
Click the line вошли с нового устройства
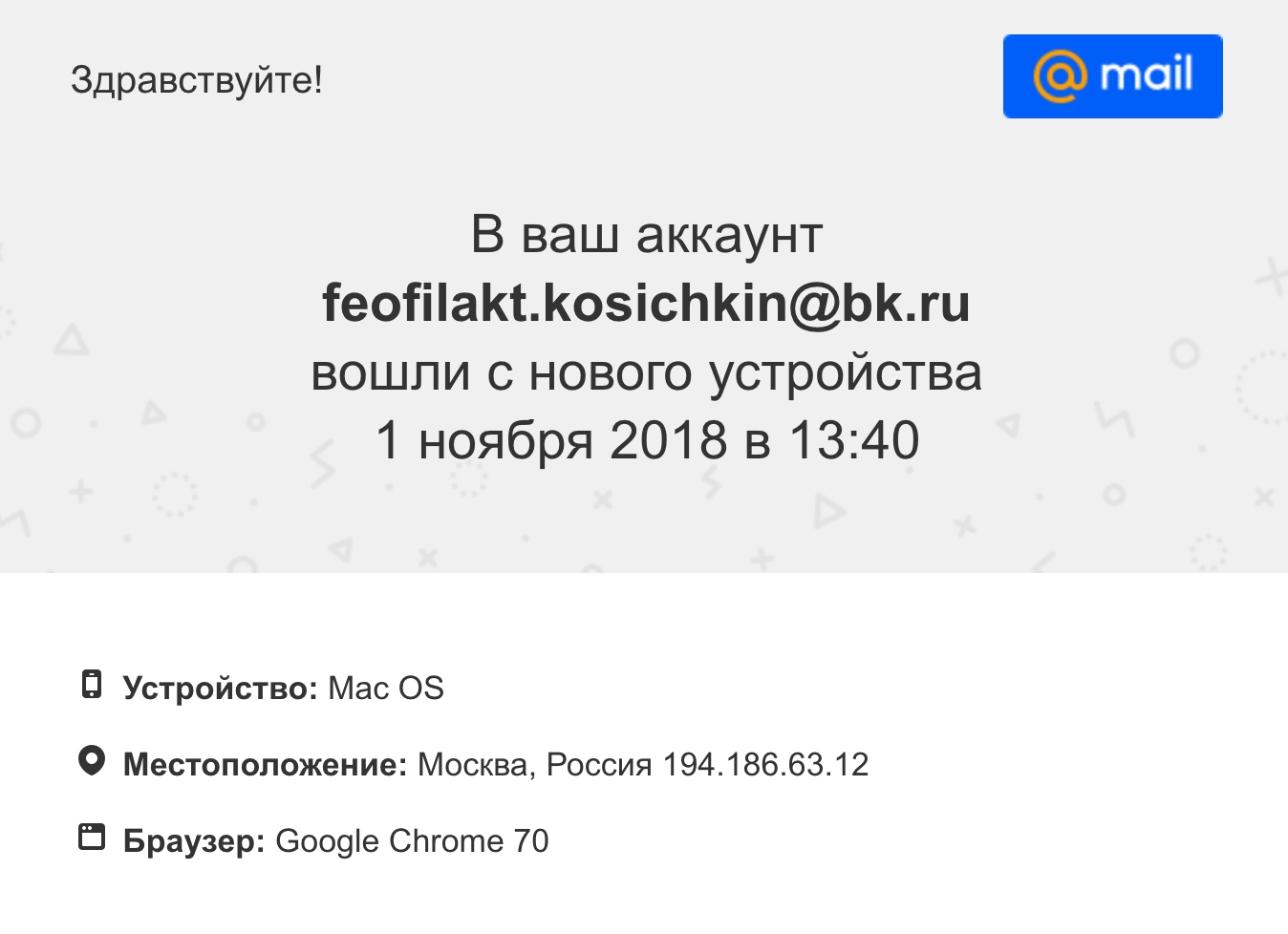(x=647, y=372)
